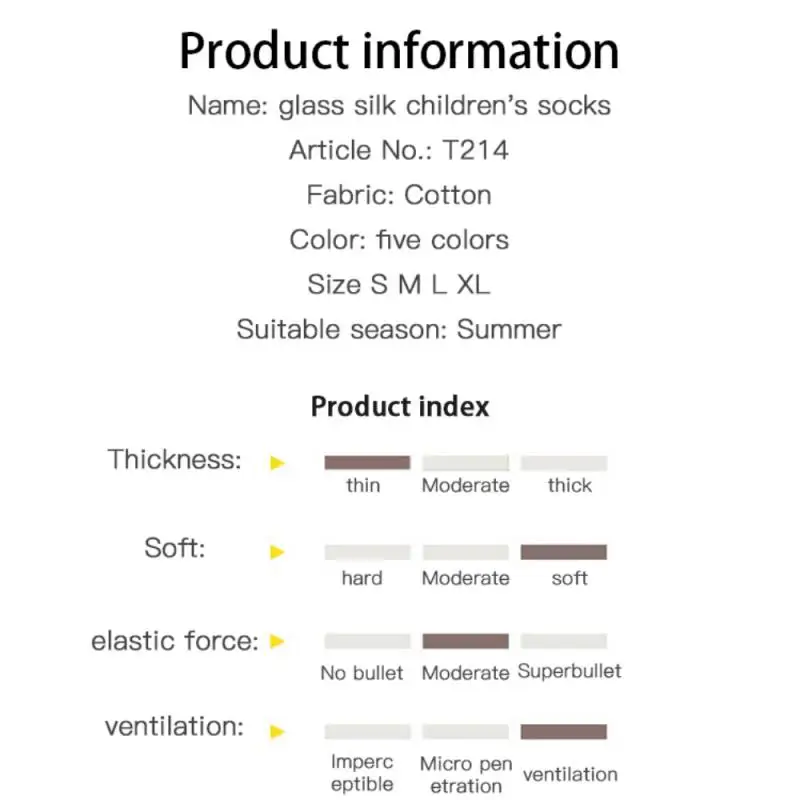
Task: Click the "Size S M L XL" line
Action: pos(399,284)
